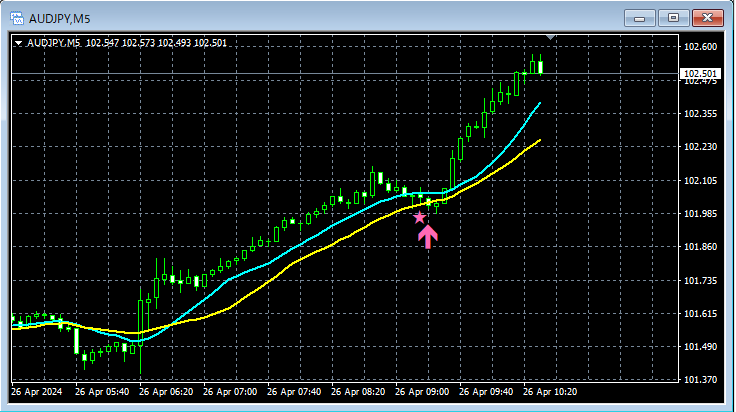Select the current price label 102.501
This screenshot has height=412, width=736.
700,74
